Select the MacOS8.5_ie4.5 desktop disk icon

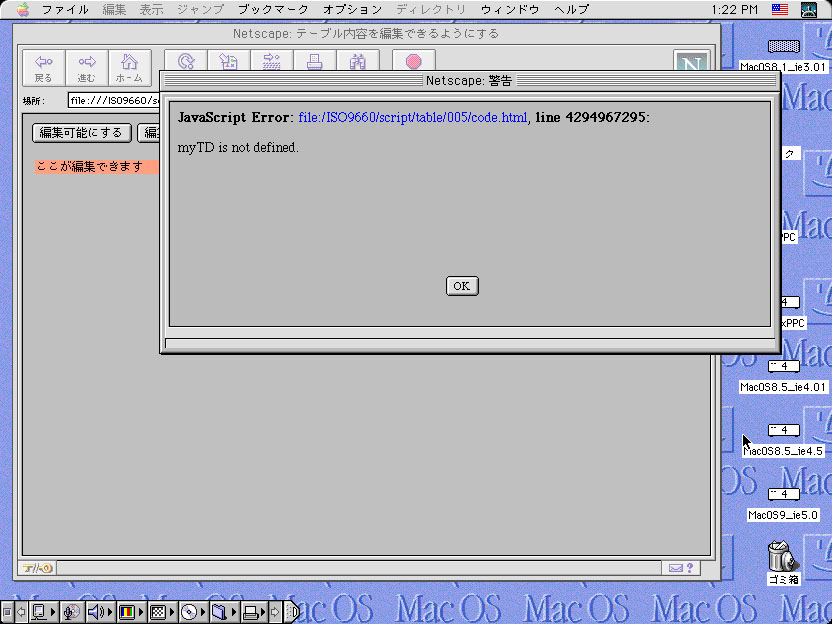(784, 430)
